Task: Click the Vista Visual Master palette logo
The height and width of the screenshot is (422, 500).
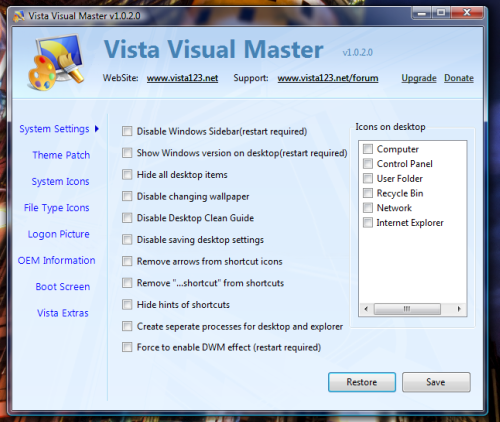Action: (x=56, y=62)
